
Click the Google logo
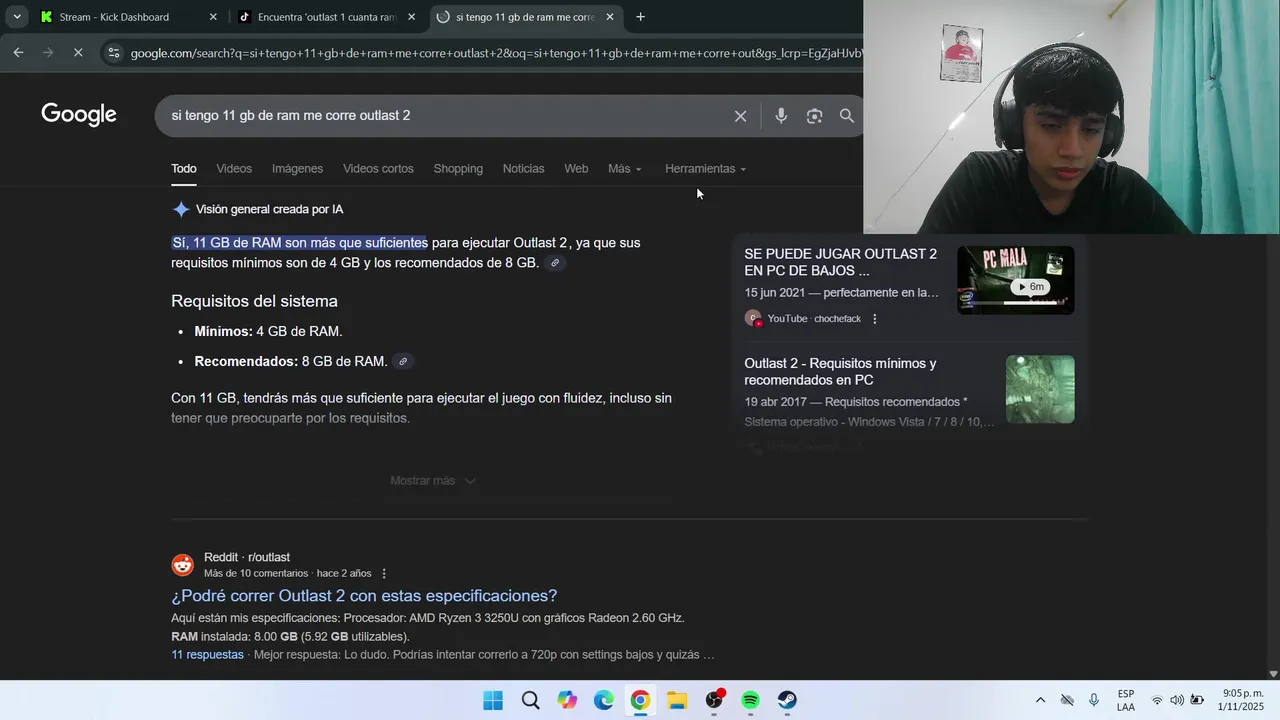[79, 115]
